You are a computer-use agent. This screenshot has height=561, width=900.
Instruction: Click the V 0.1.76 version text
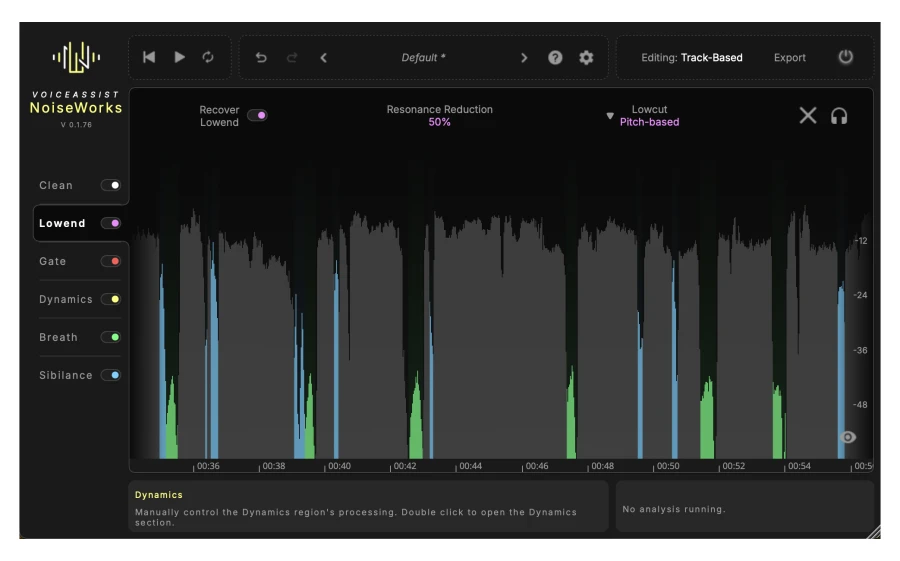click(x=76, y=125)
